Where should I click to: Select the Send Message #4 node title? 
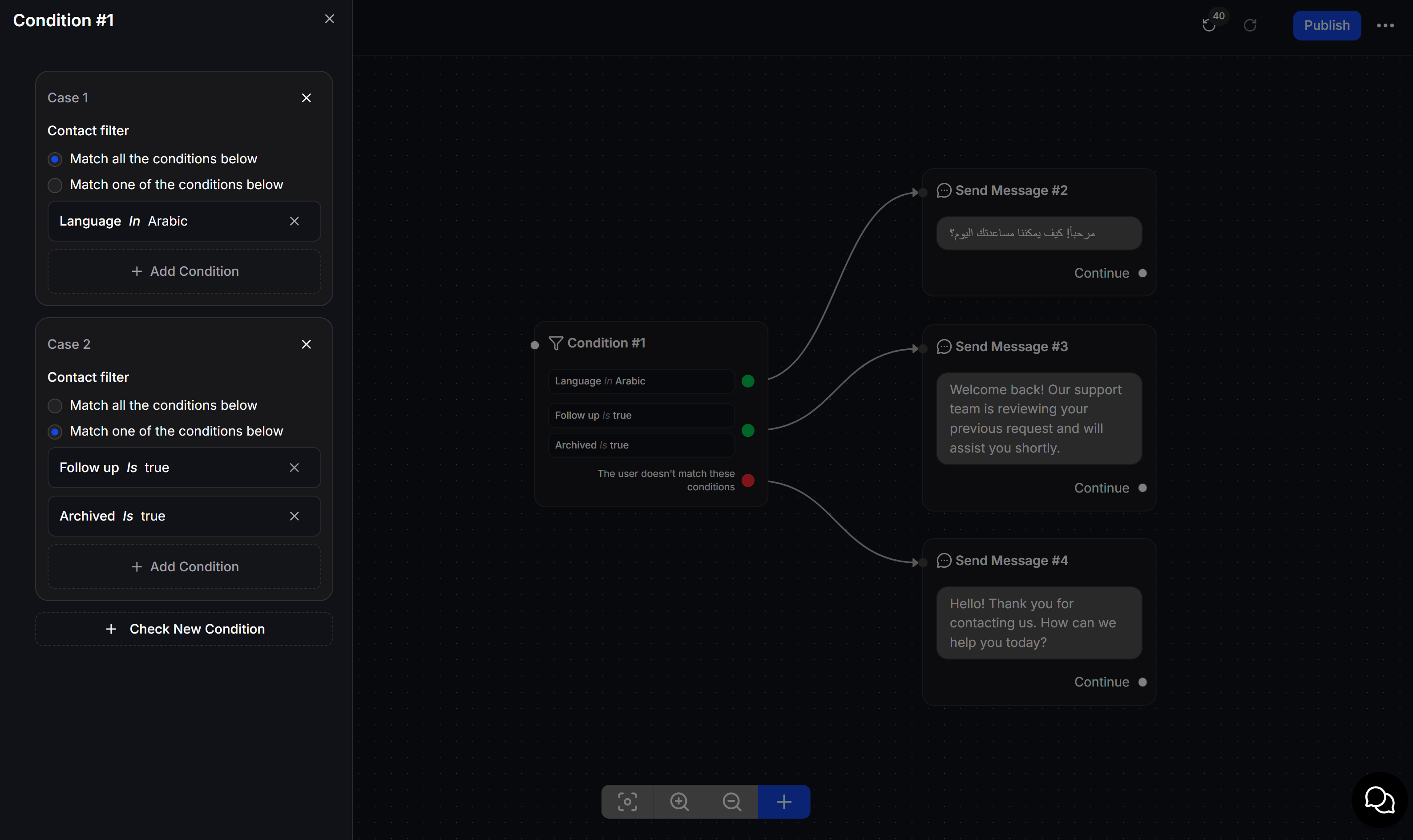point(1011,561)
